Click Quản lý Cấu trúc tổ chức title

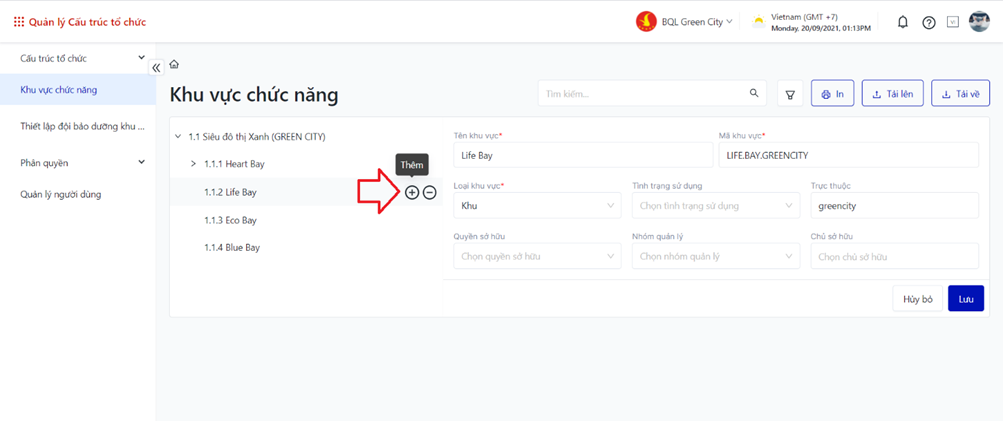tap(88, 22)
